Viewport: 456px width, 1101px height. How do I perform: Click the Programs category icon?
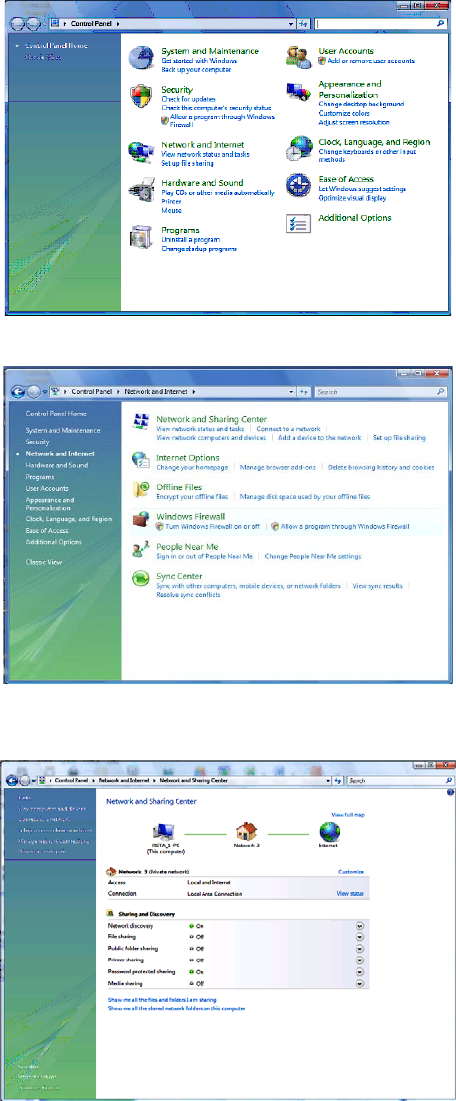(141, 237)
